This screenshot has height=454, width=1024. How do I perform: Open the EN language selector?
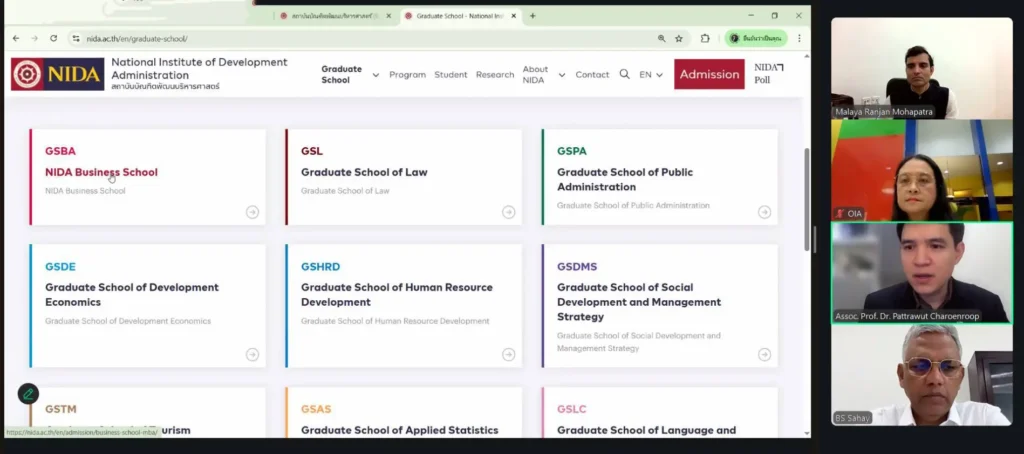click(651, 75)
